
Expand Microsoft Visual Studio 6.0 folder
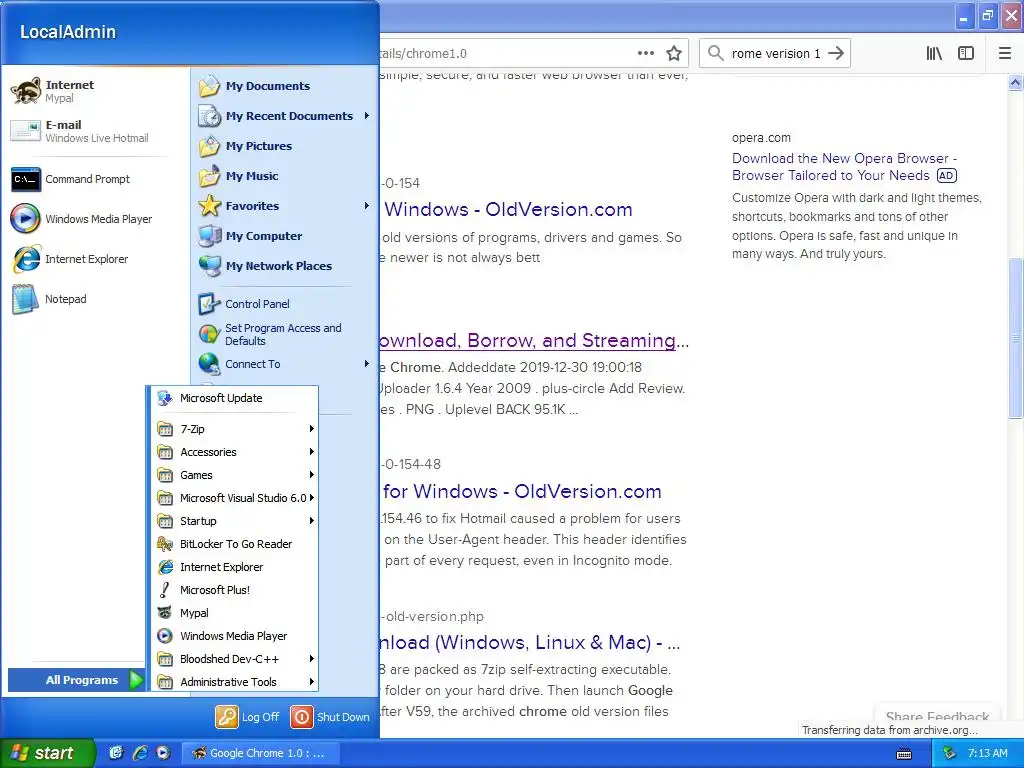[235, 498]
